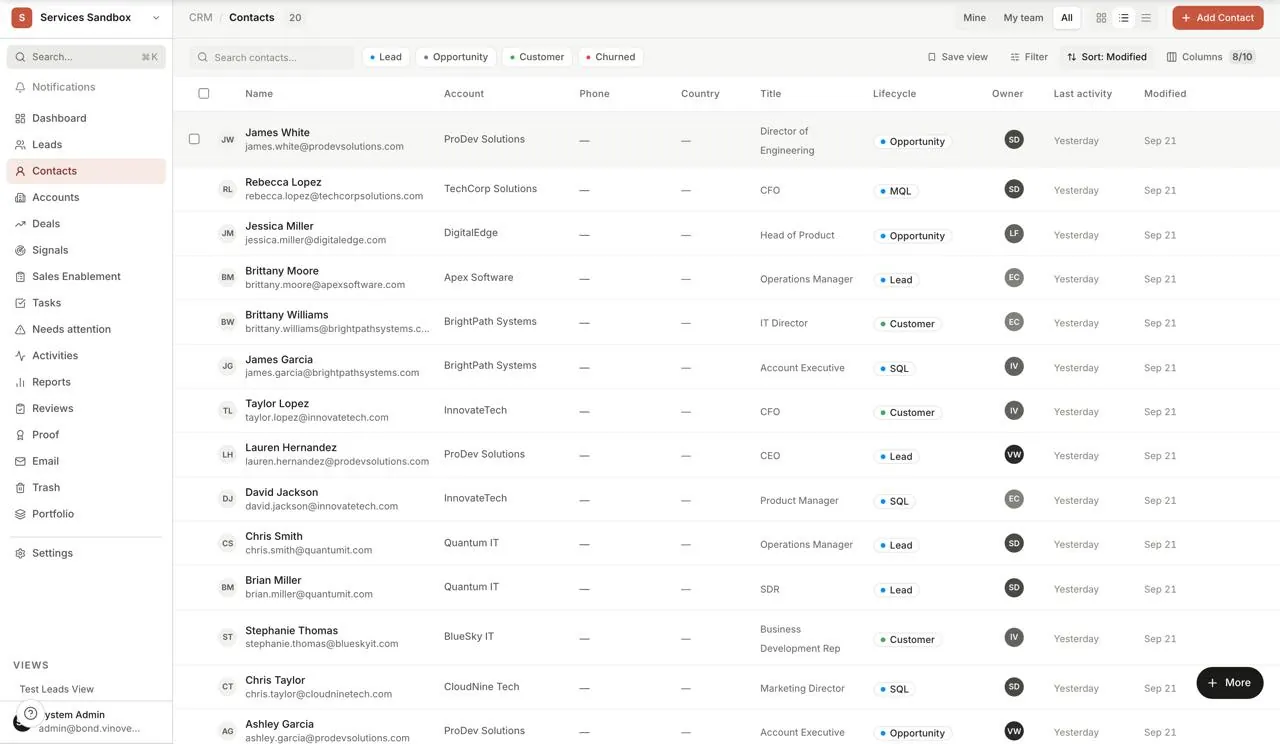This screenshot has height=744, width=1280.
Task: Select the All tab
Action: 1067,18
